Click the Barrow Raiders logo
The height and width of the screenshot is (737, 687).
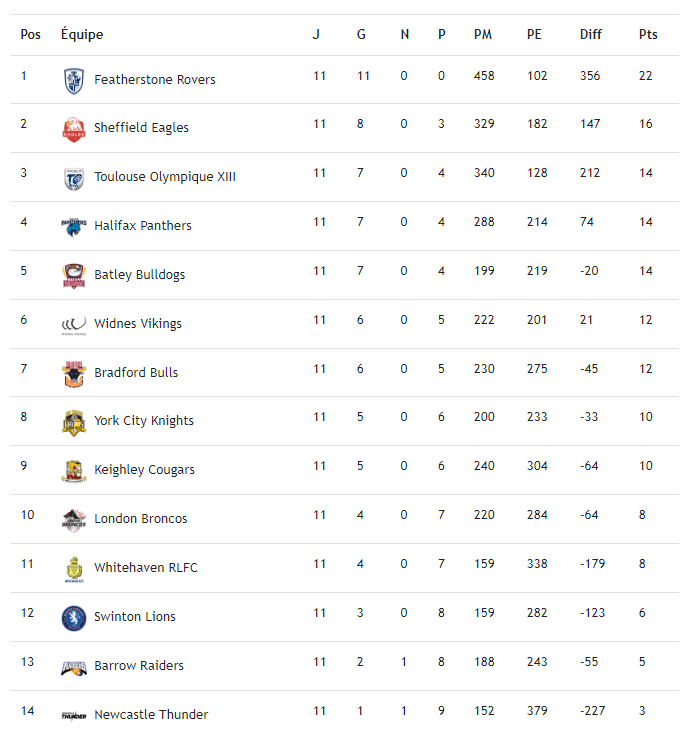coord(73,666)
